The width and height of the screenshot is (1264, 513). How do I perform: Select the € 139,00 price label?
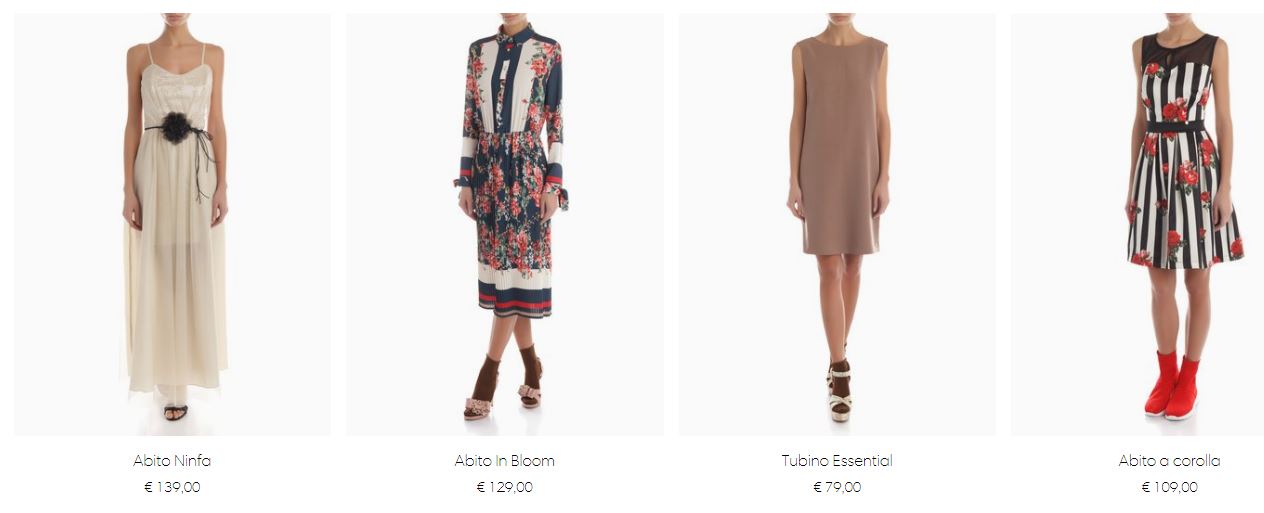pos(172,487)
